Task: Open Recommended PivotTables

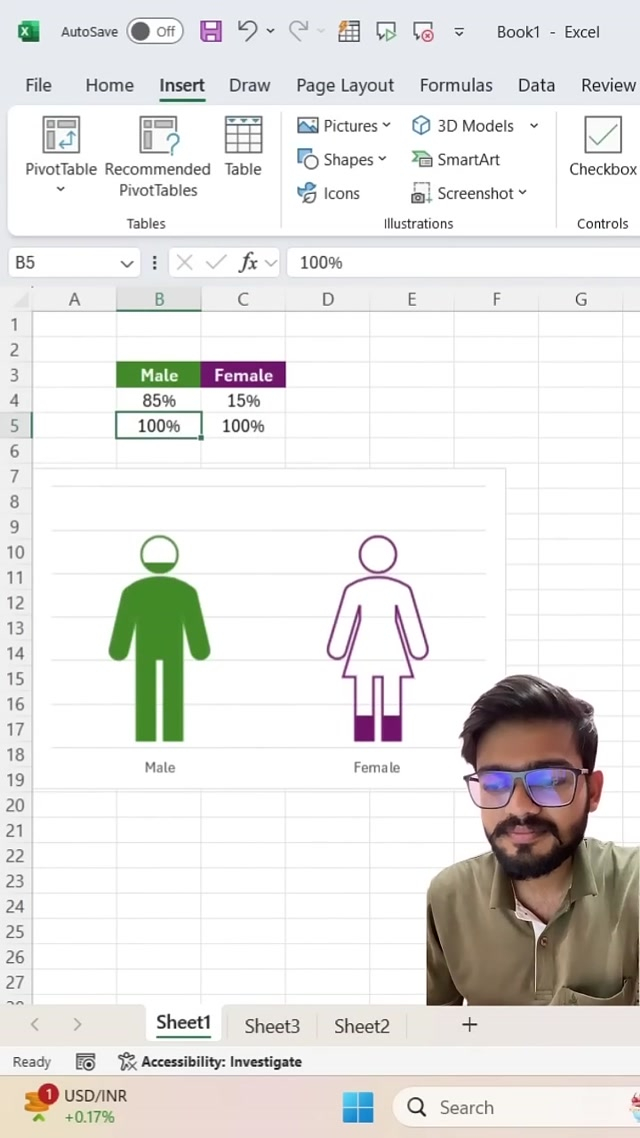Action: pyautogui.click(x=158, y=155)
